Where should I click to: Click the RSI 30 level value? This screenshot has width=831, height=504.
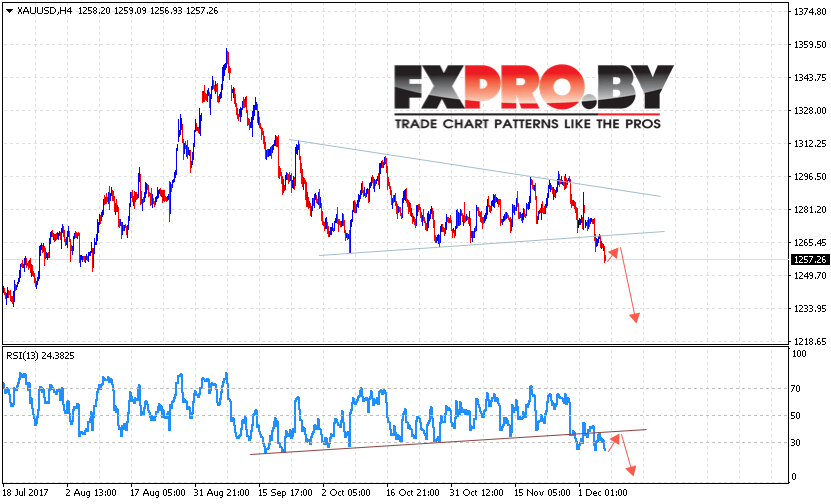tap(795, 443)
